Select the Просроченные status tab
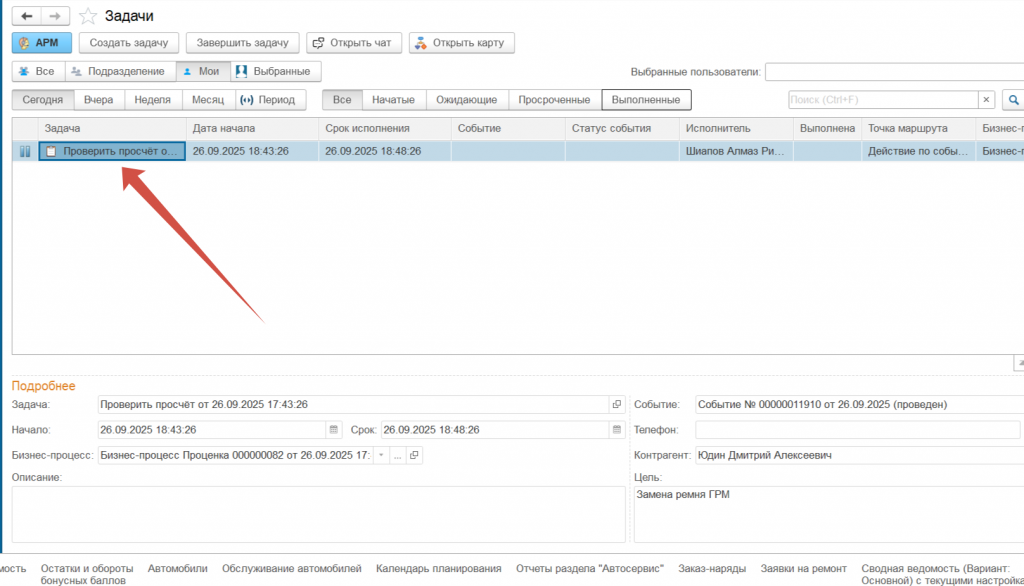1024x586 pixels. 554,100
